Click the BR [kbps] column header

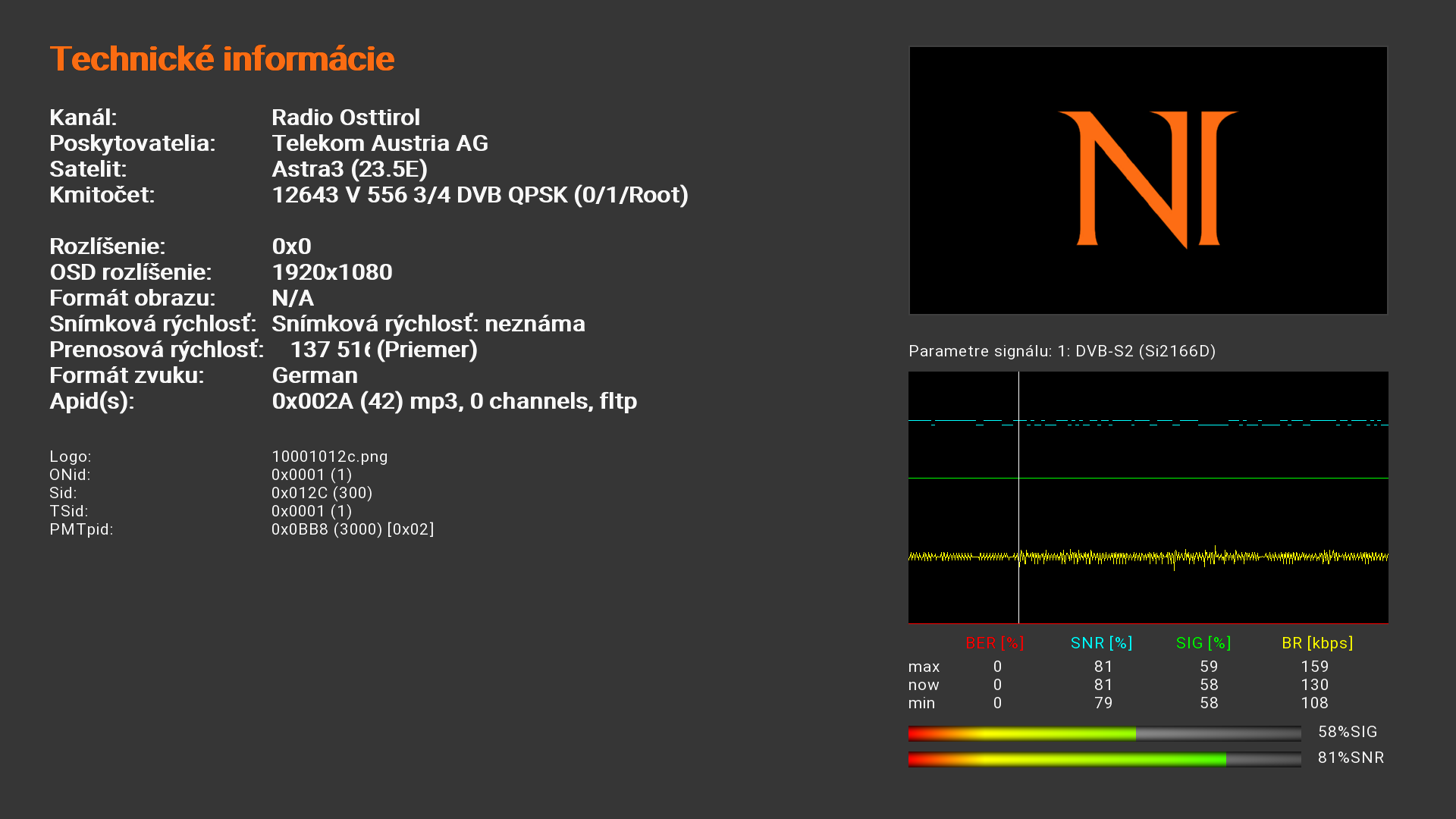pos(1316,643)
